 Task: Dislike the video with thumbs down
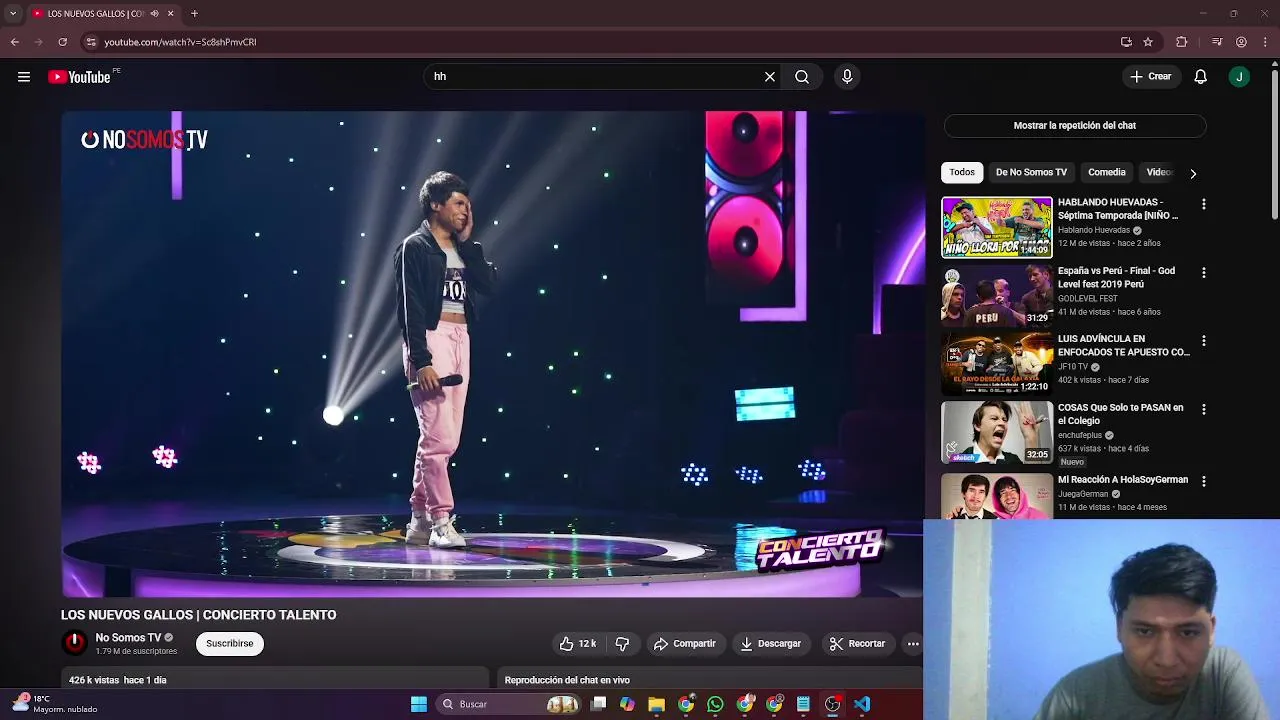coord(622,644)
